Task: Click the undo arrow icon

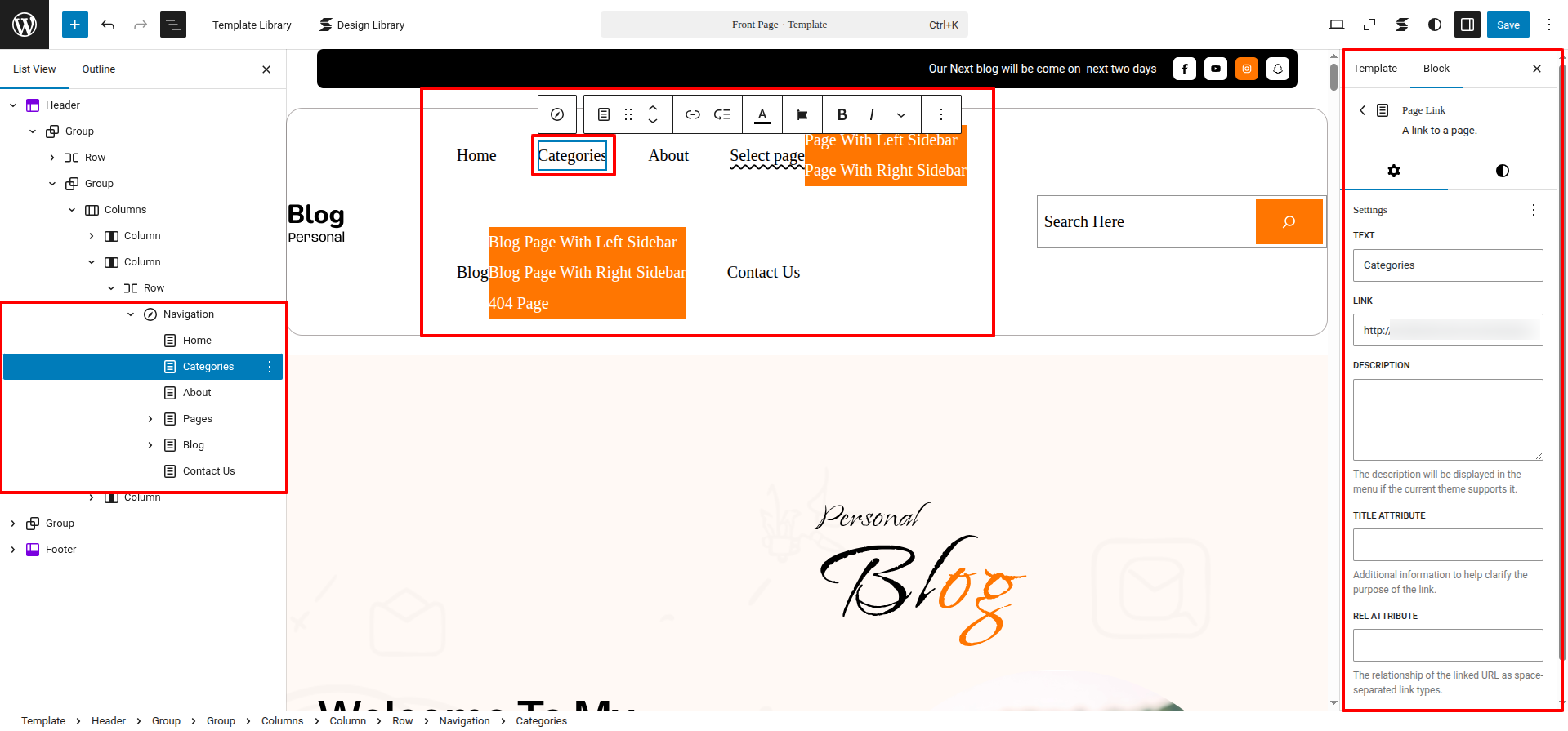Action: (x=108, y=25)
